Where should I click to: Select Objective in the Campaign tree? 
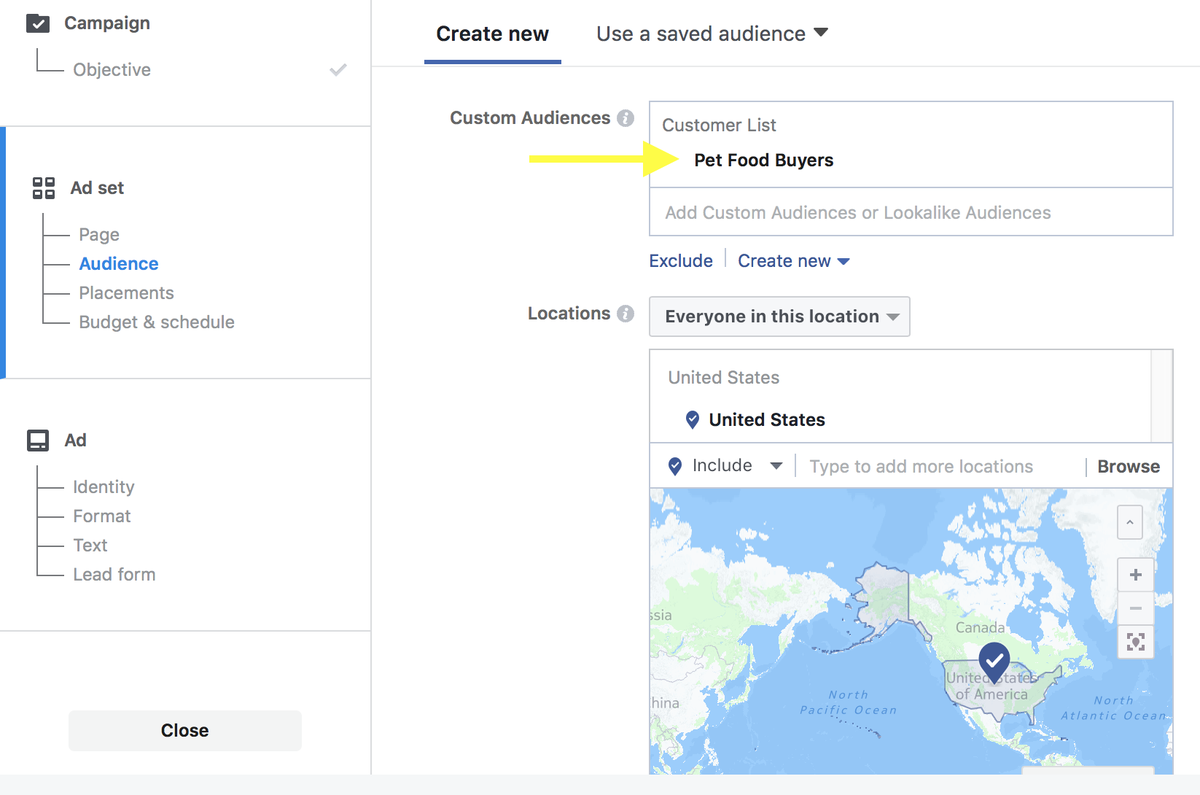tap(112, 70)
